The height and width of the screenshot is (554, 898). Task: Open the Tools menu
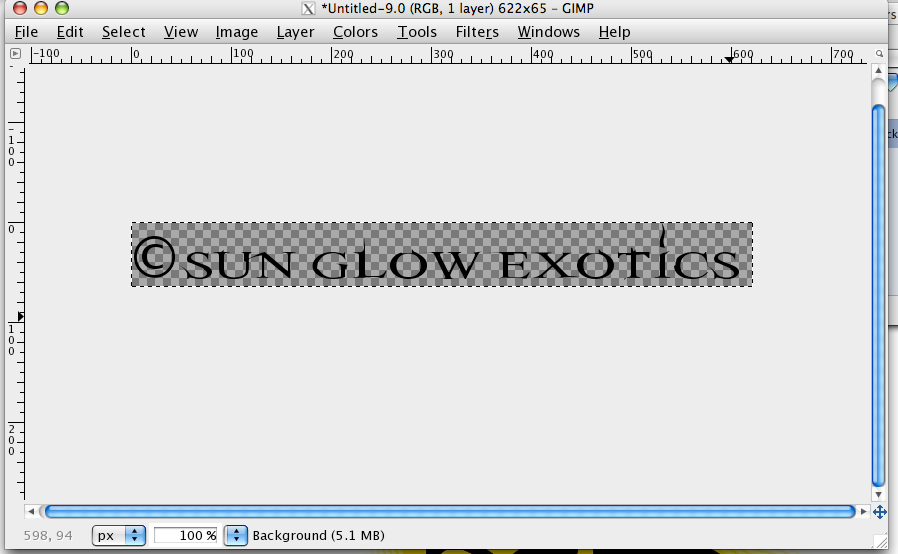tap(417, 32)
